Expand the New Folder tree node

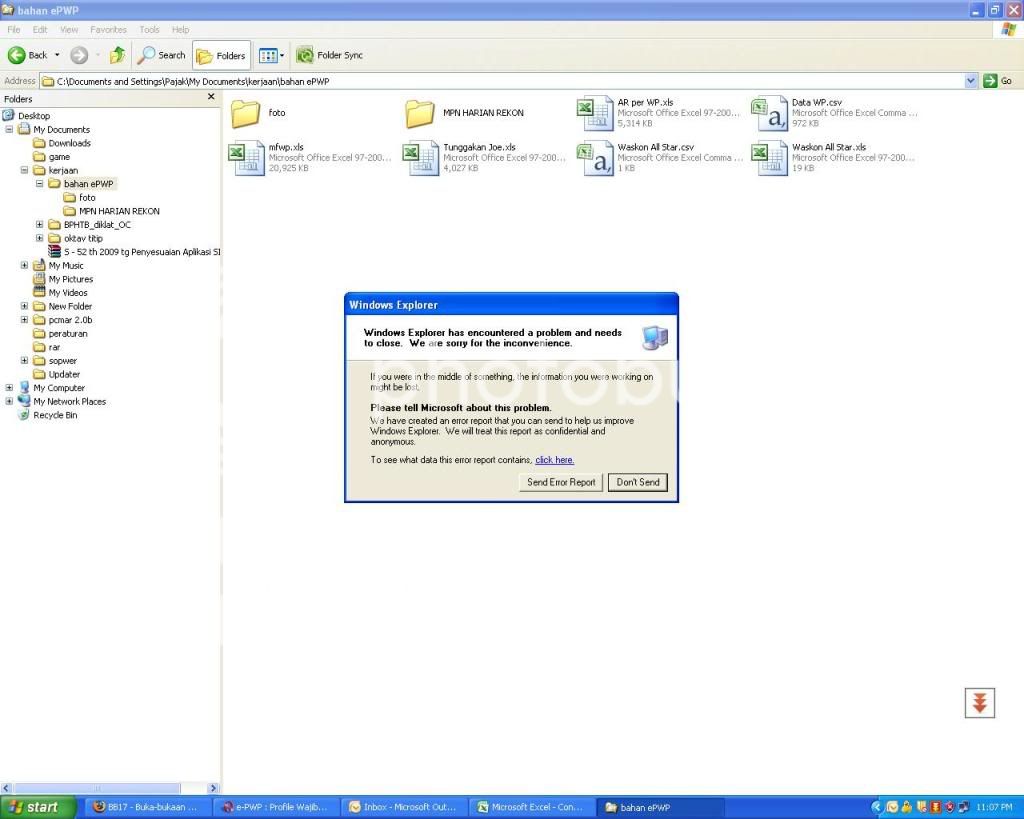[24, 306]
